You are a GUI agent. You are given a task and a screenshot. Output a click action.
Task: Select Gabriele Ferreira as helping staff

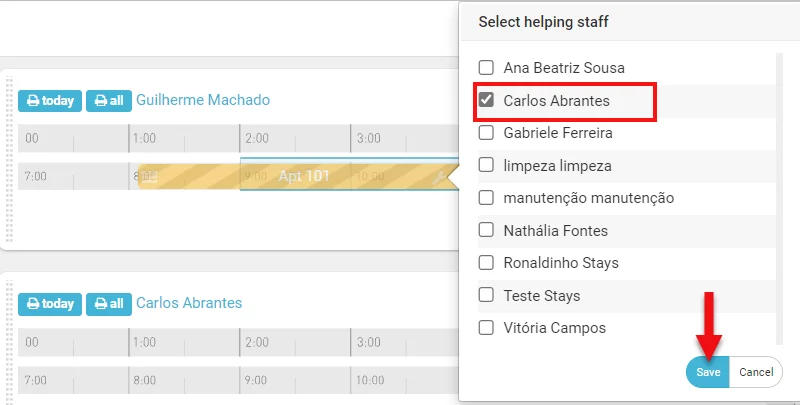(487, 132)
